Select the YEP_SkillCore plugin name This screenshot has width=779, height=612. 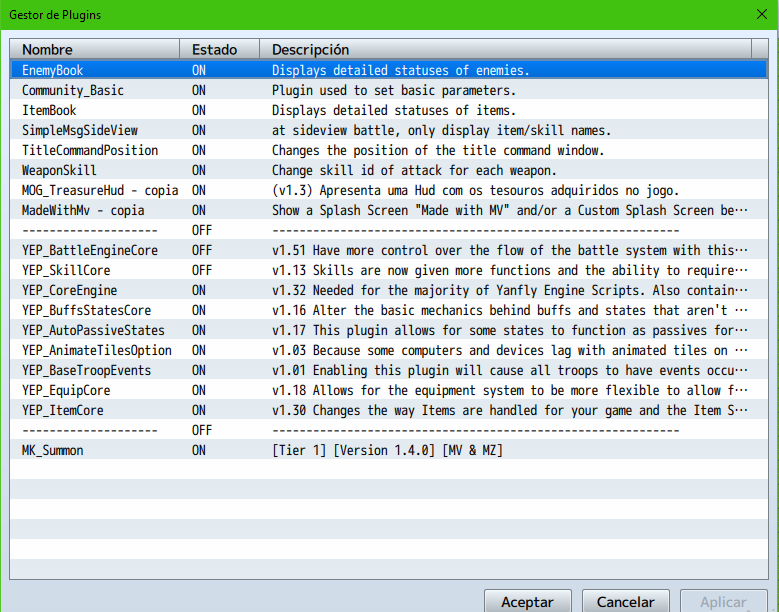click(x=66, y=270)
